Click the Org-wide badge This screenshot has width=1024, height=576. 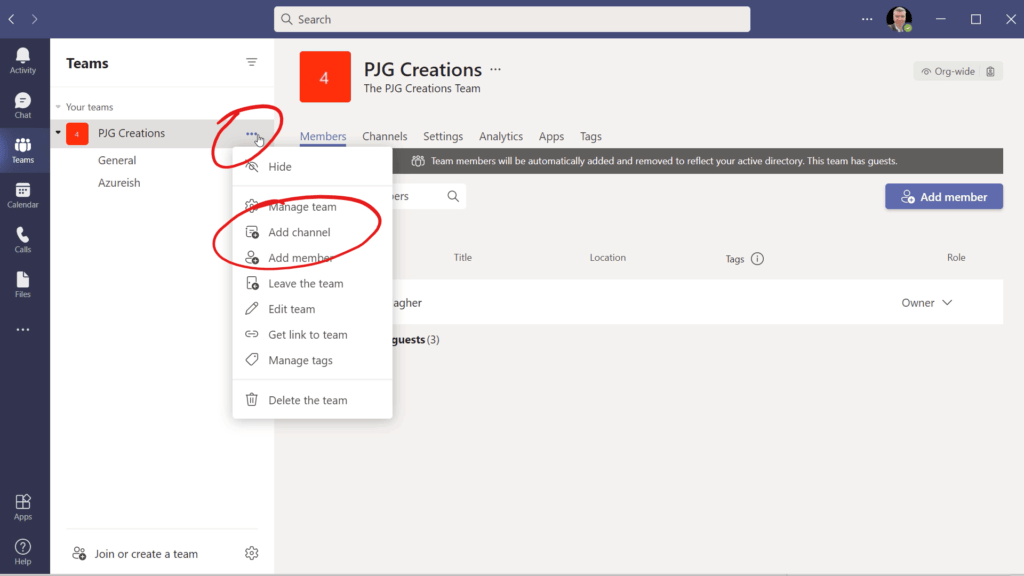948,71
